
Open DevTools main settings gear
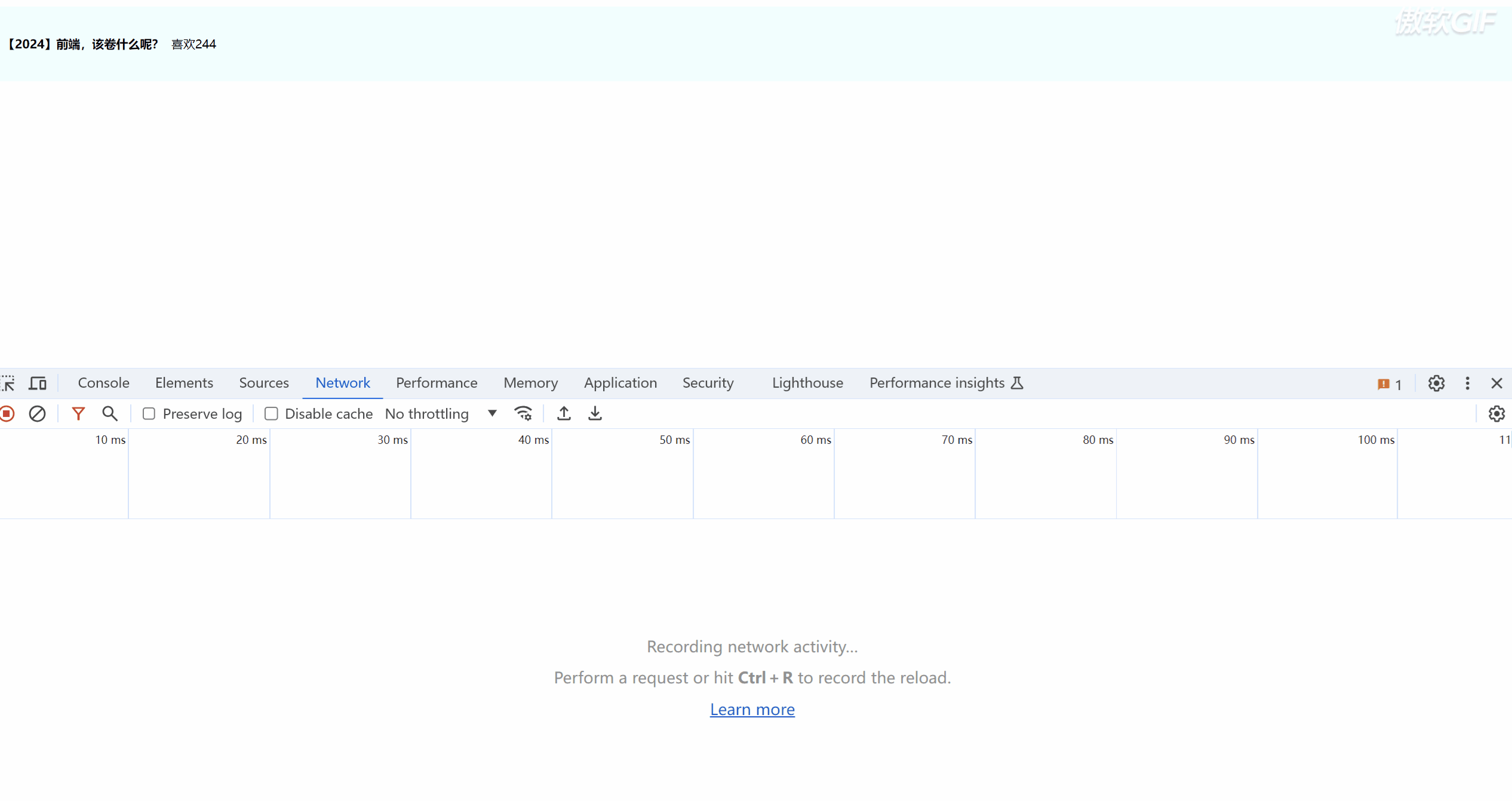1436,383
